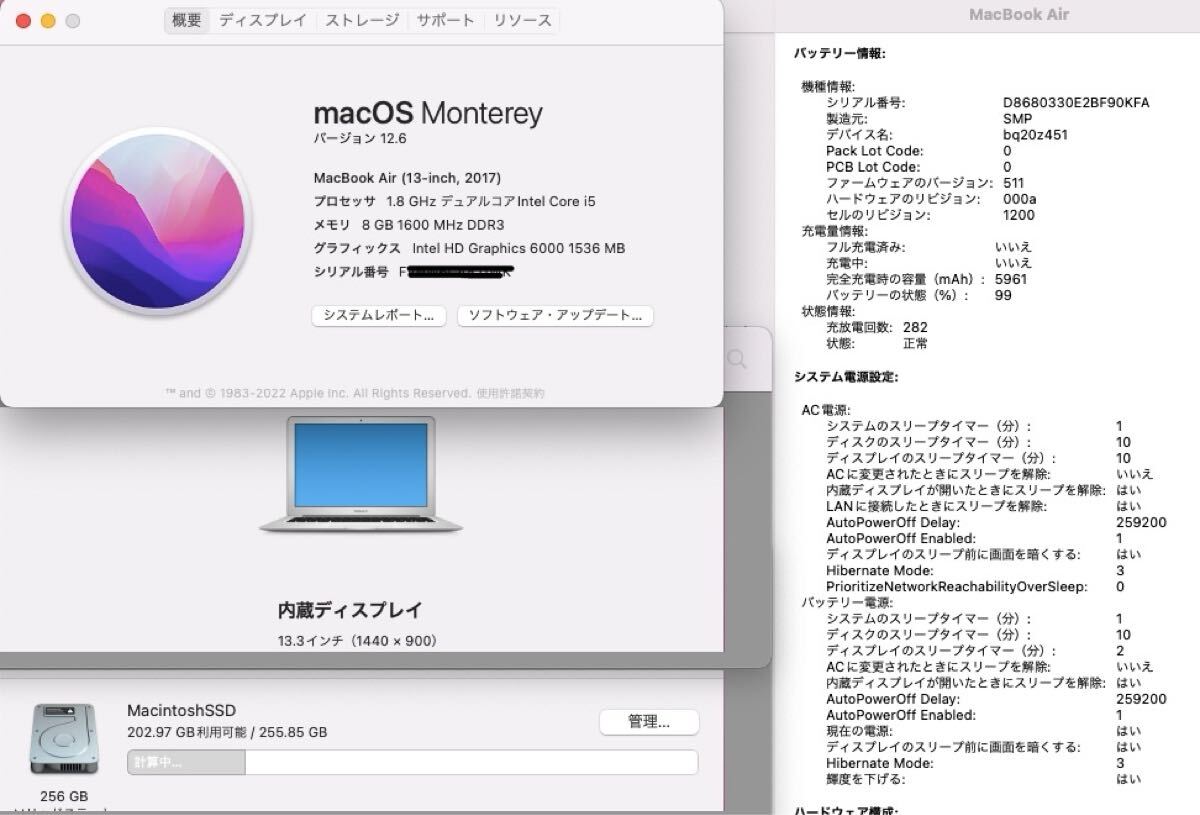Go to the サポート tab

pos(446,20)
